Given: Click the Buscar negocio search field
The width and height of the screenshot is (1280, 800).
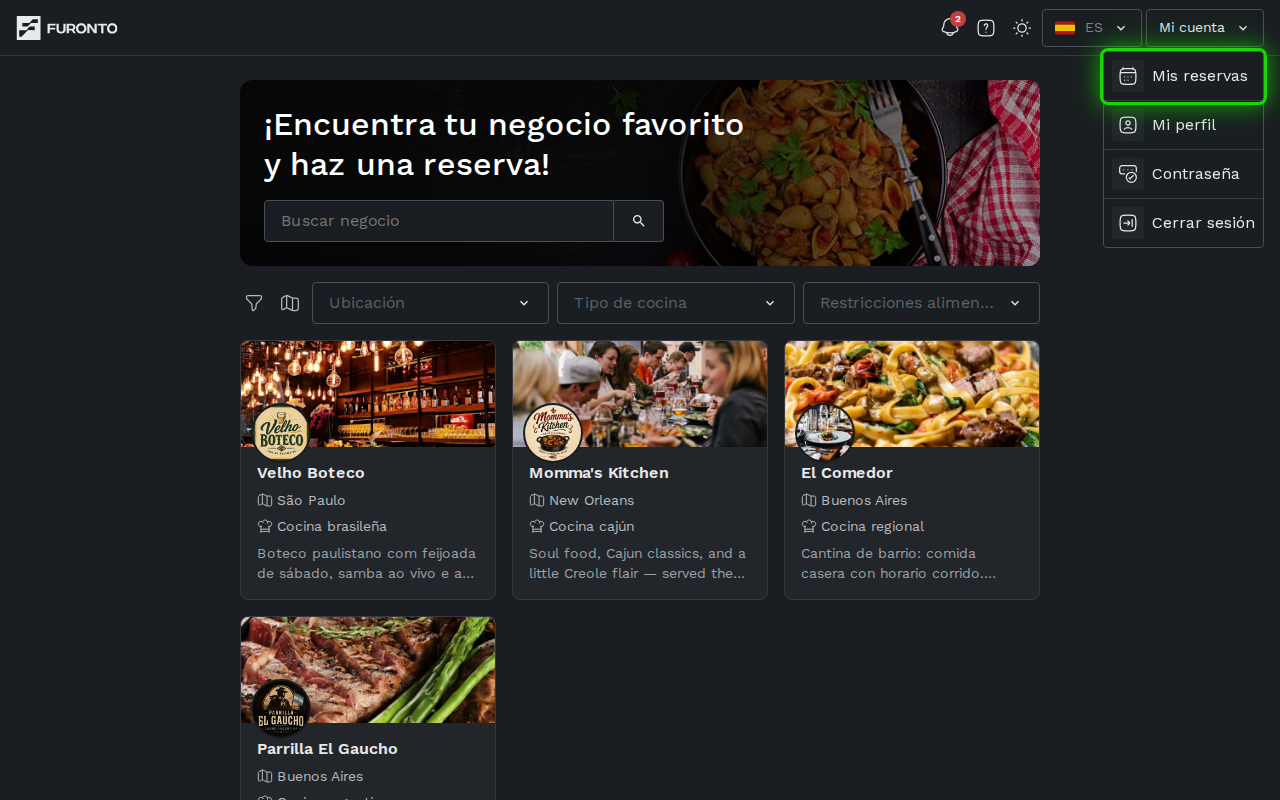Looking at the screenshot, I should click(x=439, y=221).
